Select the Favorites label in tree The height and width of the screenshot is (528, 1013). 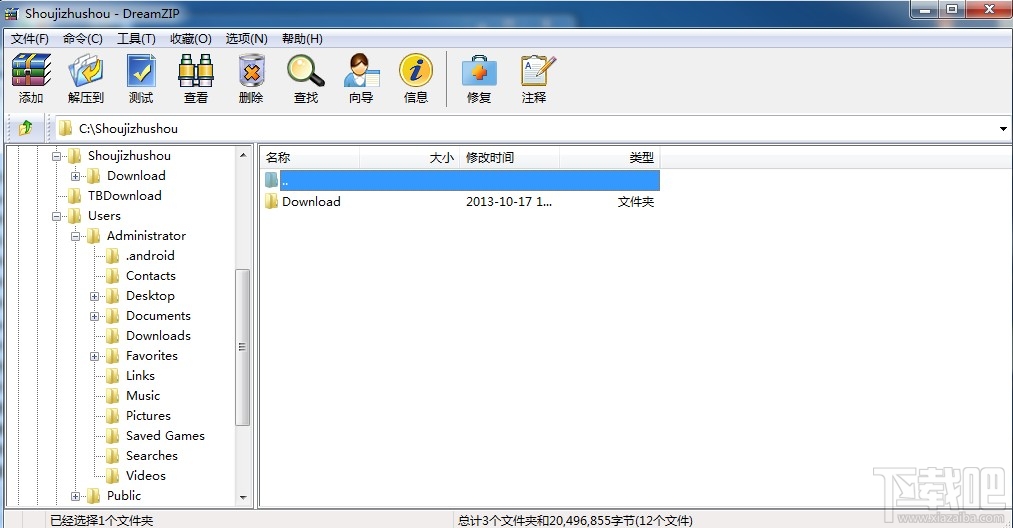coord(151,355)
